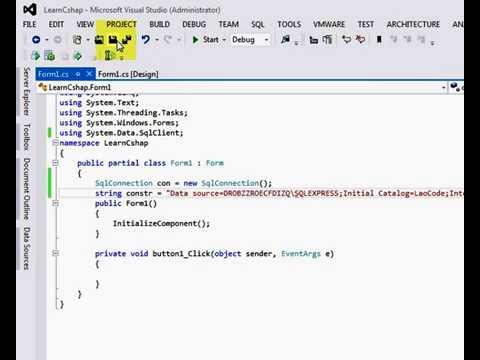480x360 pixels.
Task: Click the Visual Studio logo in the title bar
Action: tap(30, 10)
